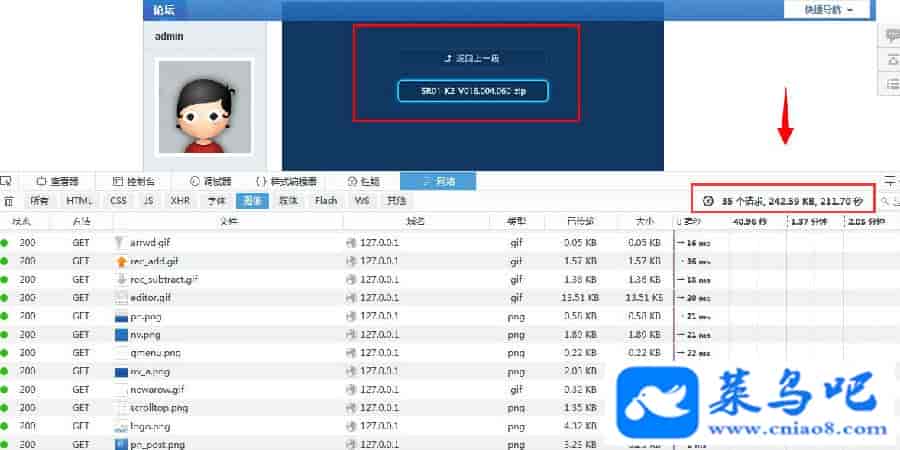
Task: Toggle the JS request filter
Action: 149,201
